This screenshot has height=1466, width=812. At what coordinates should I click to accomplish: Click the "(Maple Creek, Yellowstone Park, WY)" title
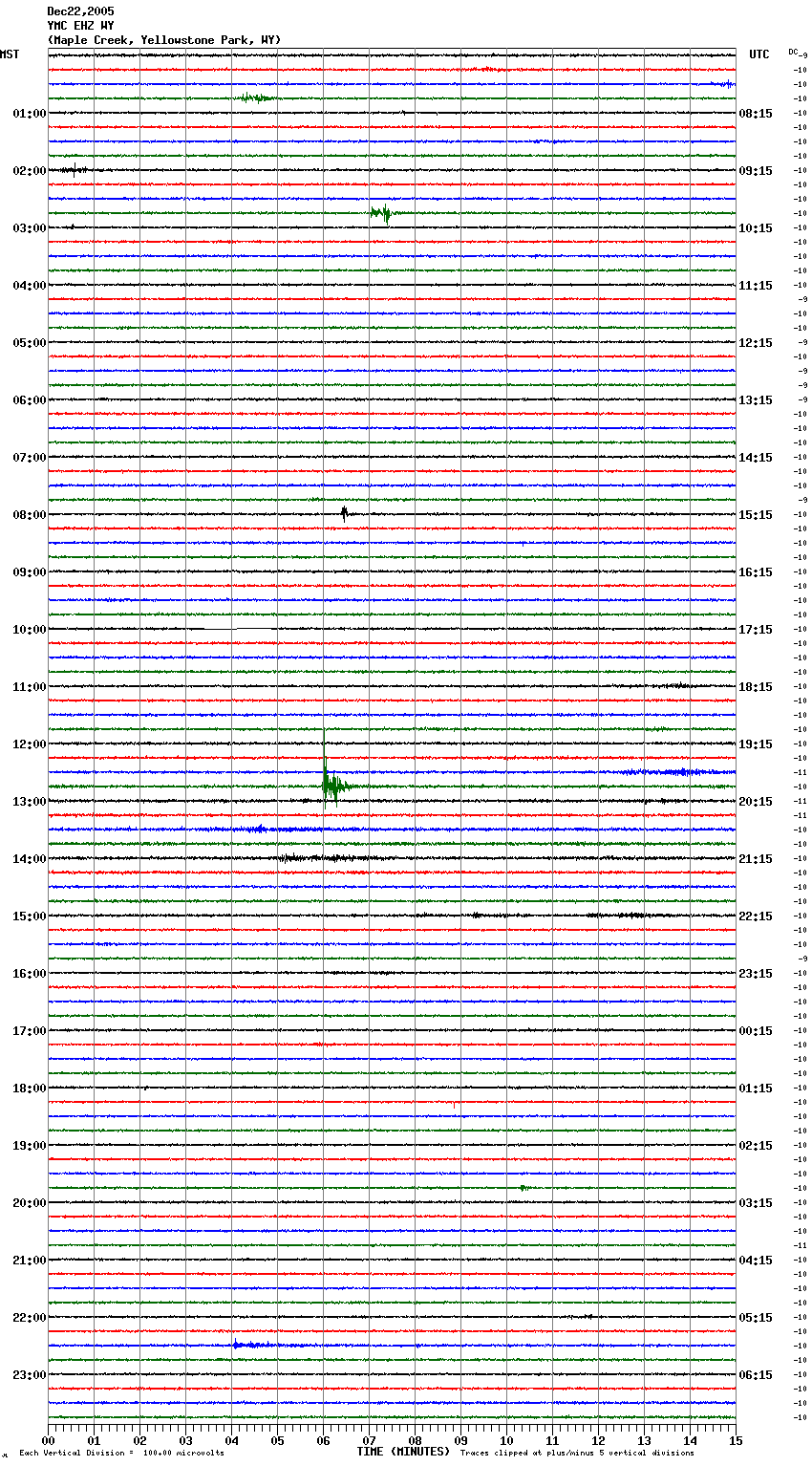(164, 40)
